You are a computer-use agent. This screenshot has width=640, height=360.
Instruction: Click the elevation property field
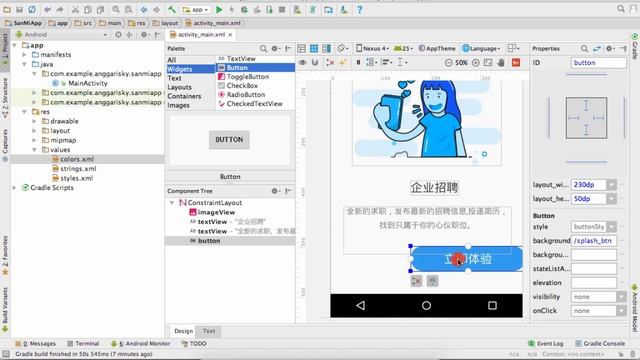(x=593, y=283)
